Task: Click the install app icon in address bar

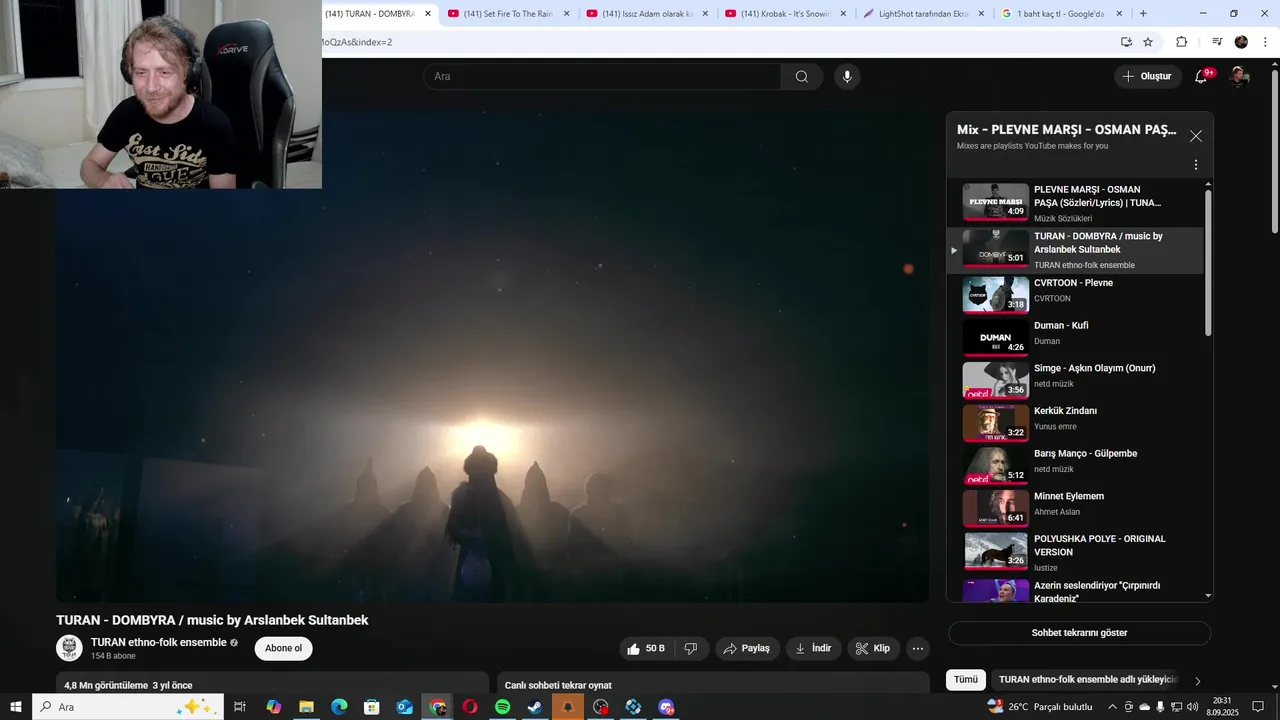Action: point(1126,42)
